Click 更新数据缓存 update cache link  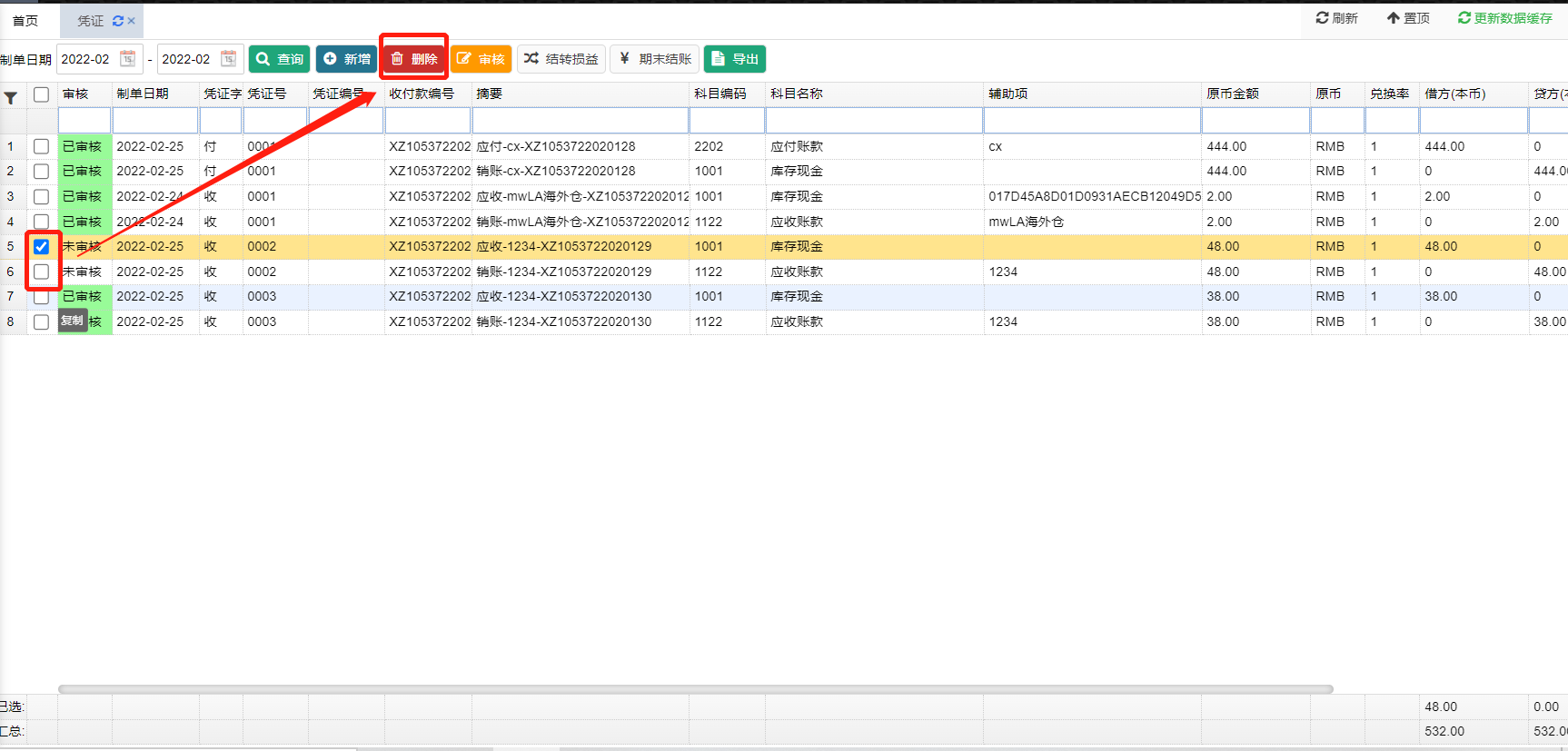point(1505,18)
